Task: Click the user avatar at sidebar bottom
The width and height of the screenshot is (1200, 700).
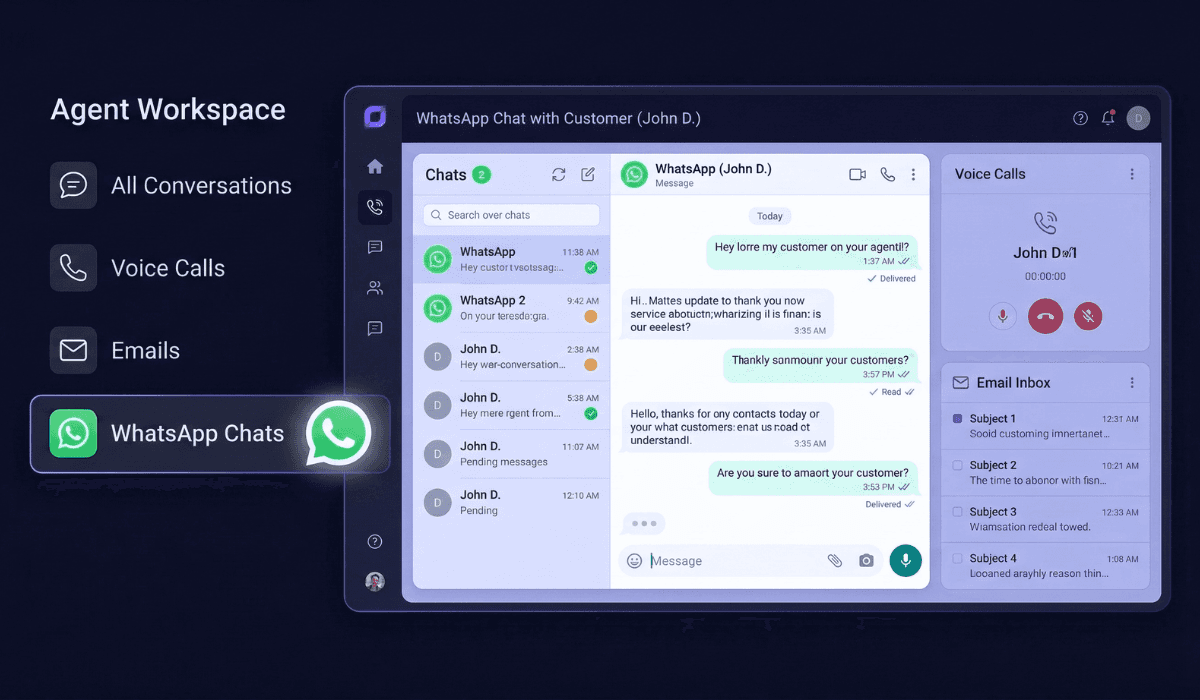Action: click(375, 582)
